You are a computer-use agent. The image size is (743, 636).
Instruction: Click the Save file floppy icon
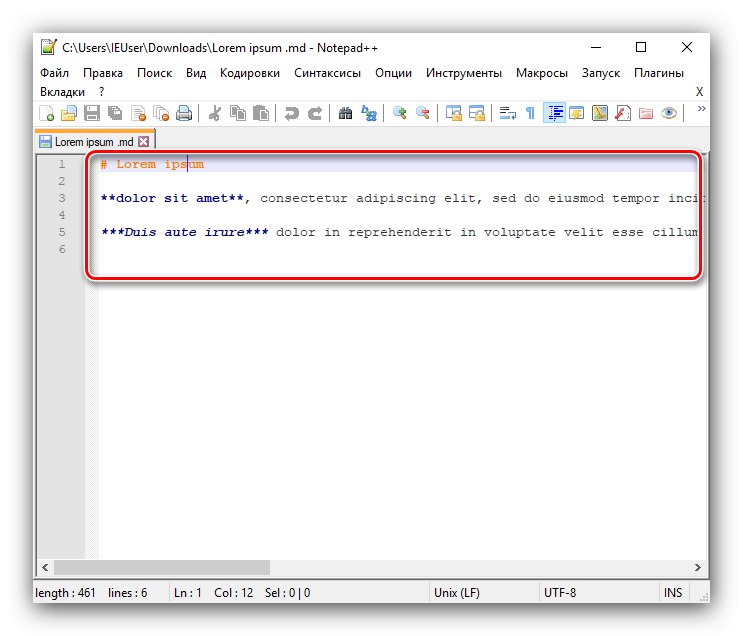(92, 113)
